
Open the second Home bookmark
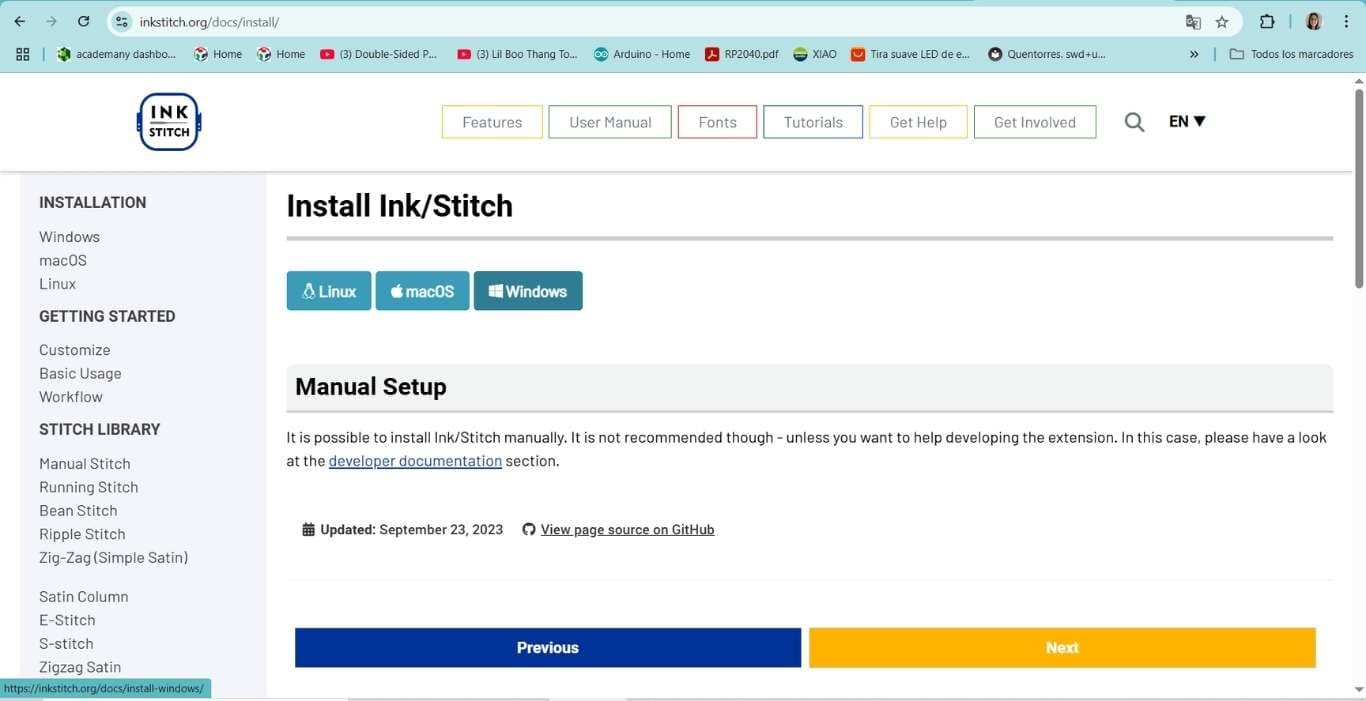281,54
